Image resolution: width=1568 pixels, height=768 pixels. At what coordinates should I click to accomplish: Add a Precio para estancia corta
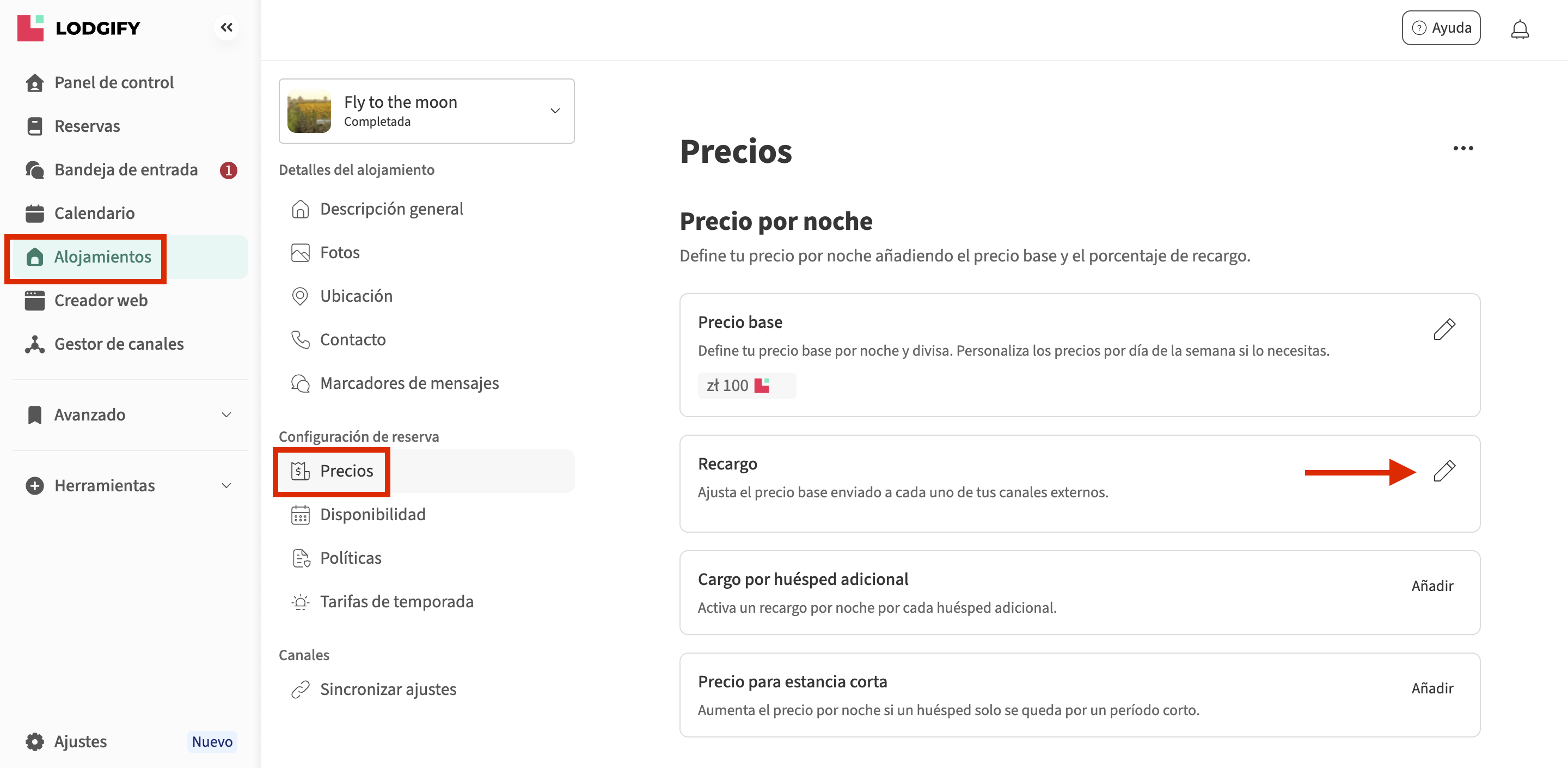[1432, 688]
